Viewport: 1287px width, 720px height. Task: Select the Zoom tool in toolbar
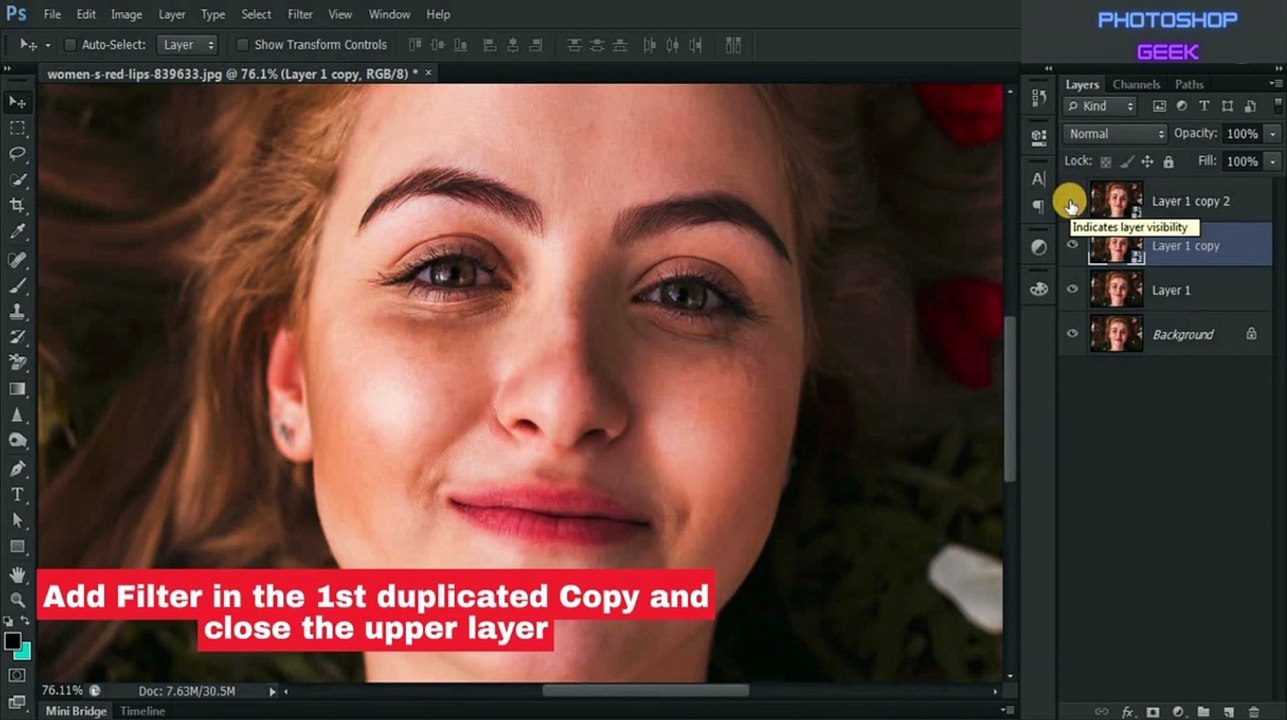[17, 600]
